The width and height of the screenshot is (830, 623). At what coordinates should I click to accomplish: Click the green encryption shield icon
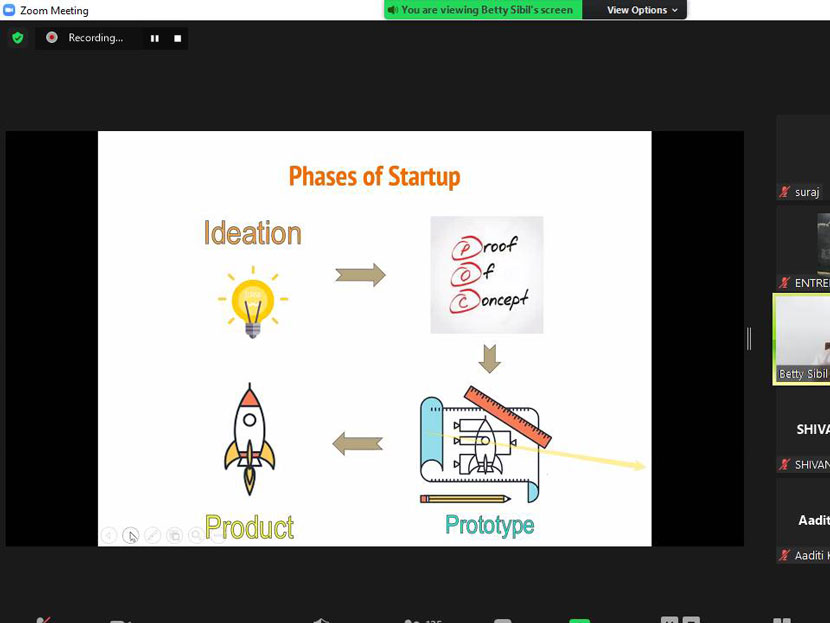[17, 38]
